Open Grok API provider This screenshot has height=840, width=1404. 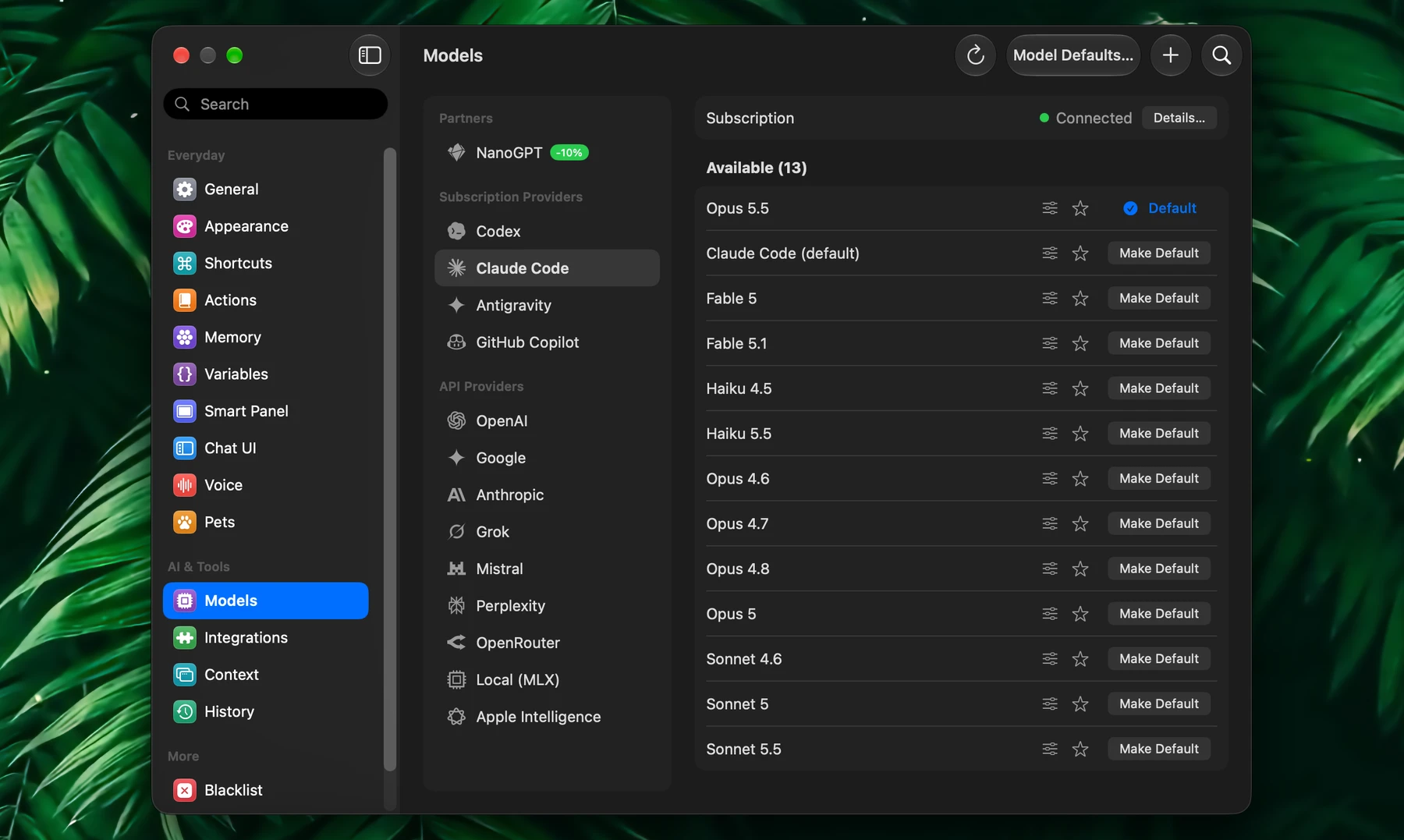547,532
